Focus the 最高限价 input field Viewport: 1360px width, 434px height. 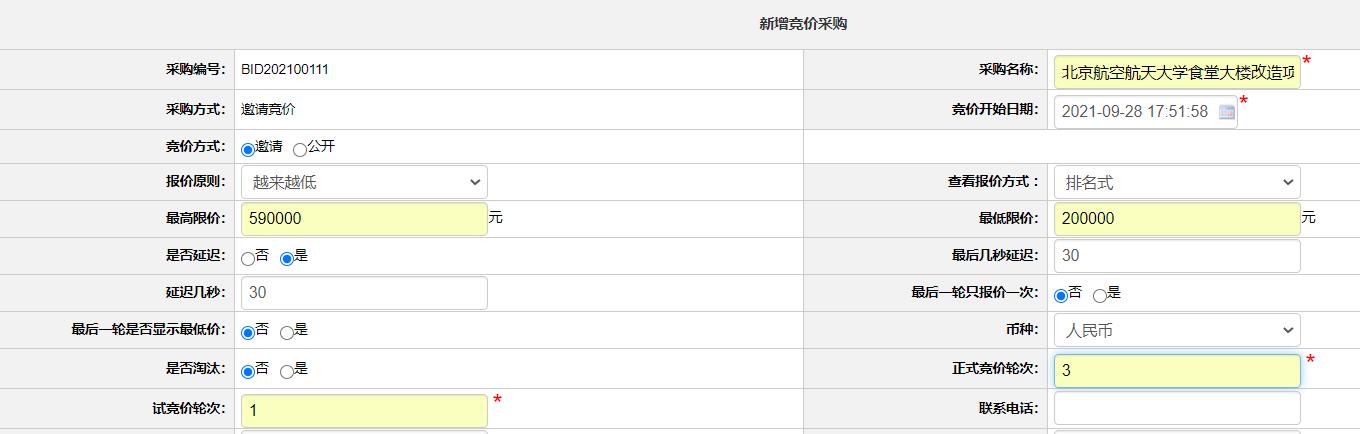(x=364, y=219)
